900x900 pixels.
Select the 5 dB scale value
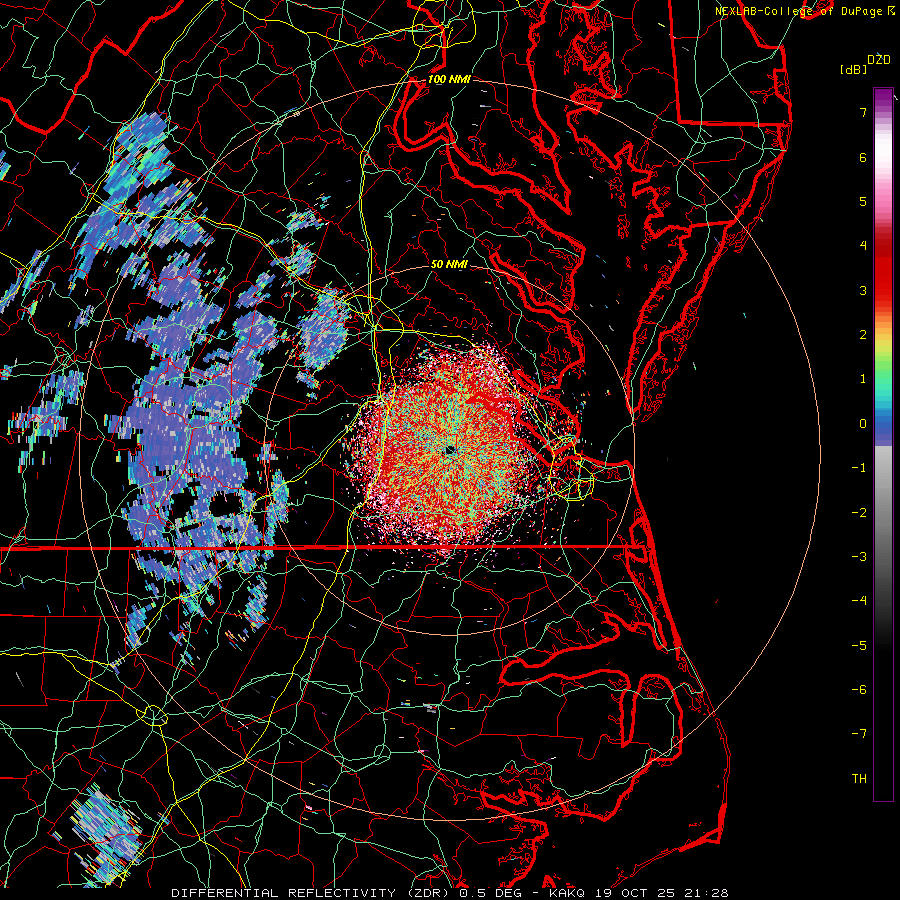coord(863,201)
